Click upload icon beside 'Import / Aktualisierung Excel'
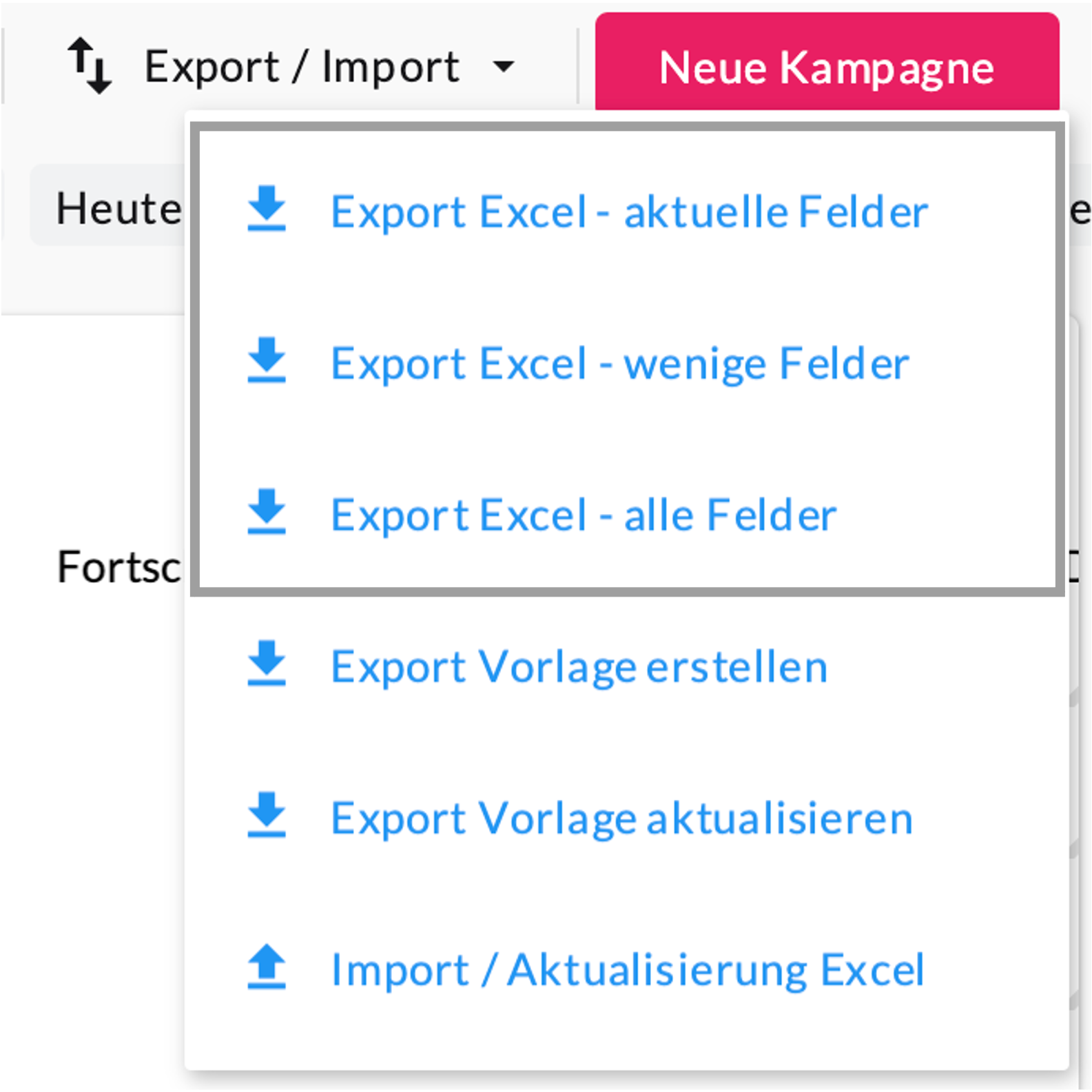This screenshot has height=1092, width=1092. pos(267,967)
